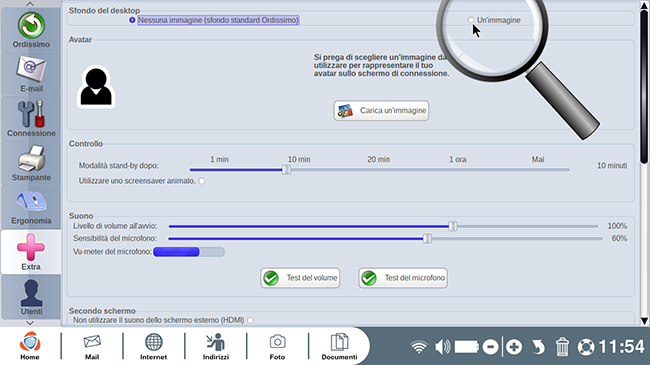
Task: Click the microphone sensitivity slider handle
Action: [427, 238]
